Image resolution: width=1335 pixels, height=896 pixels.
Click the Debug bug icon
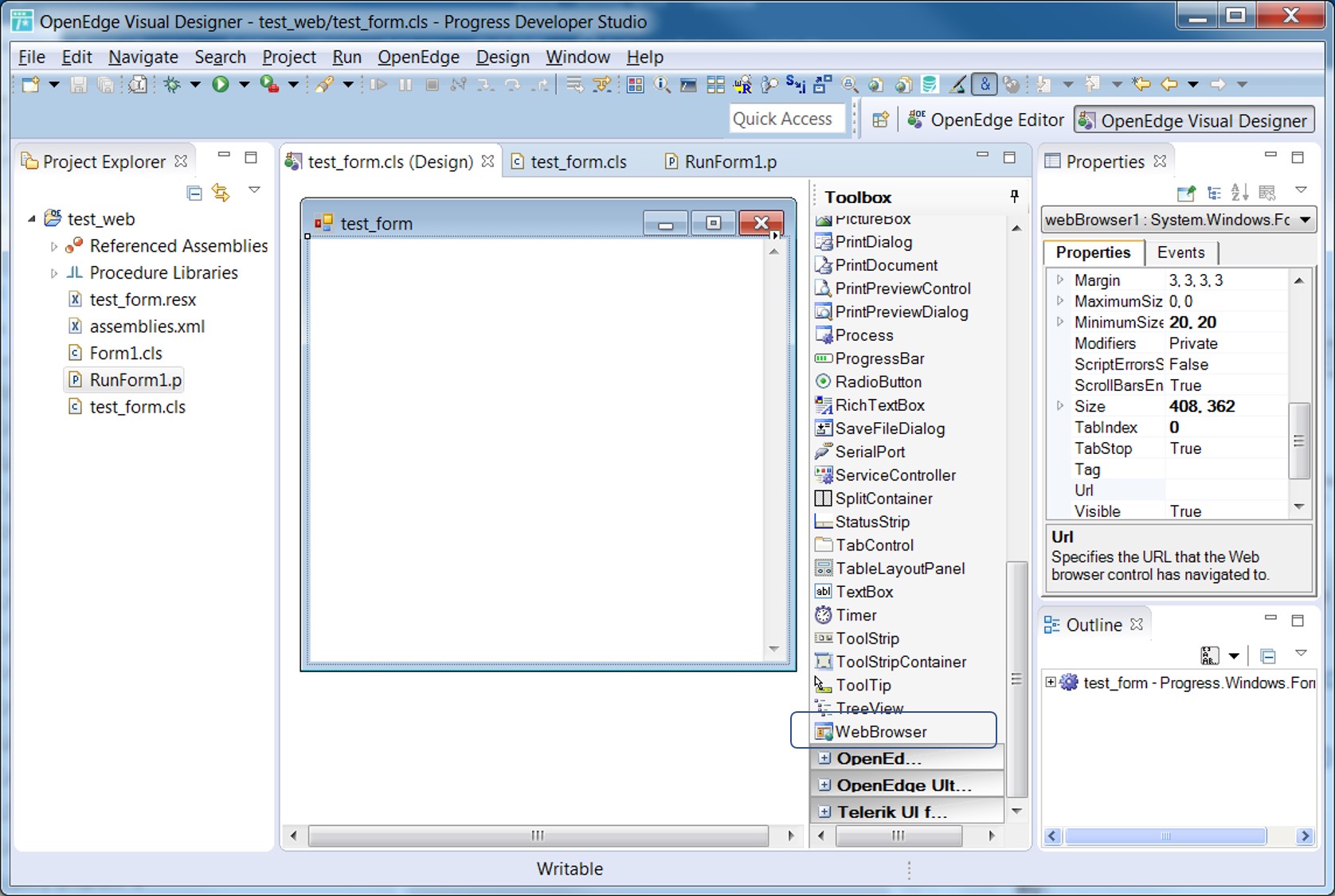coord(172,84)
